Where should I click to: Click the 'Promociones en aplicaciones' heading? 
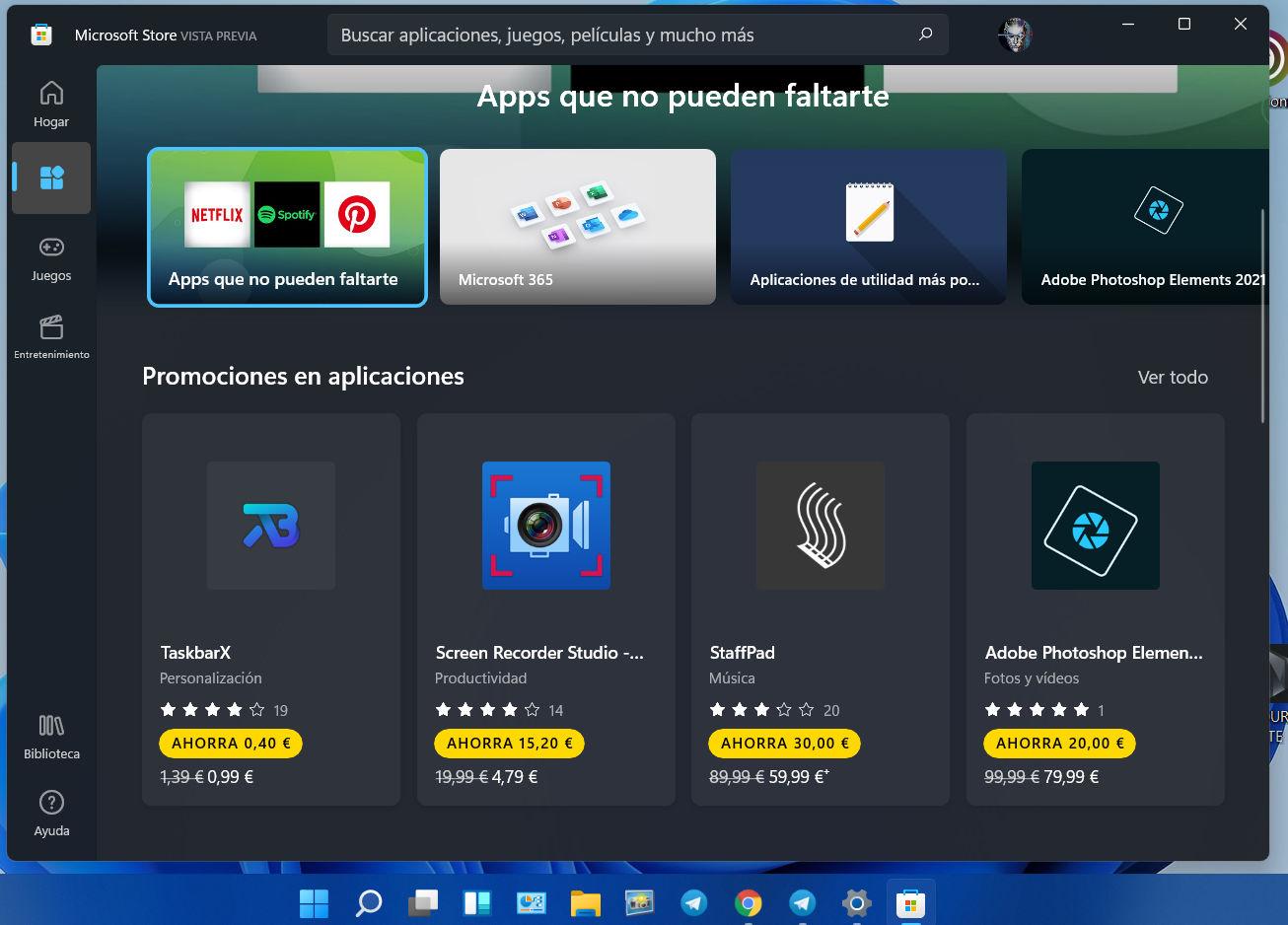[303, 376]
